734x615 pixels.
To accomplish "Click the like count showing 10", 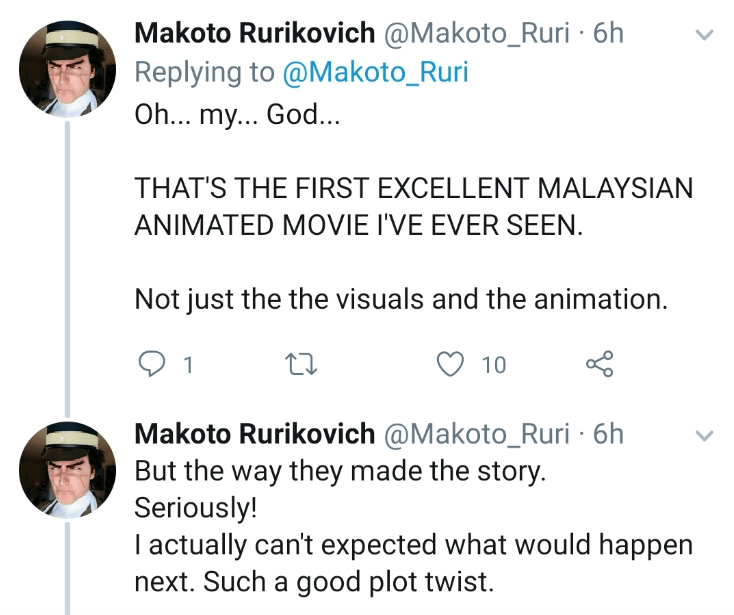I will point(494,366).
